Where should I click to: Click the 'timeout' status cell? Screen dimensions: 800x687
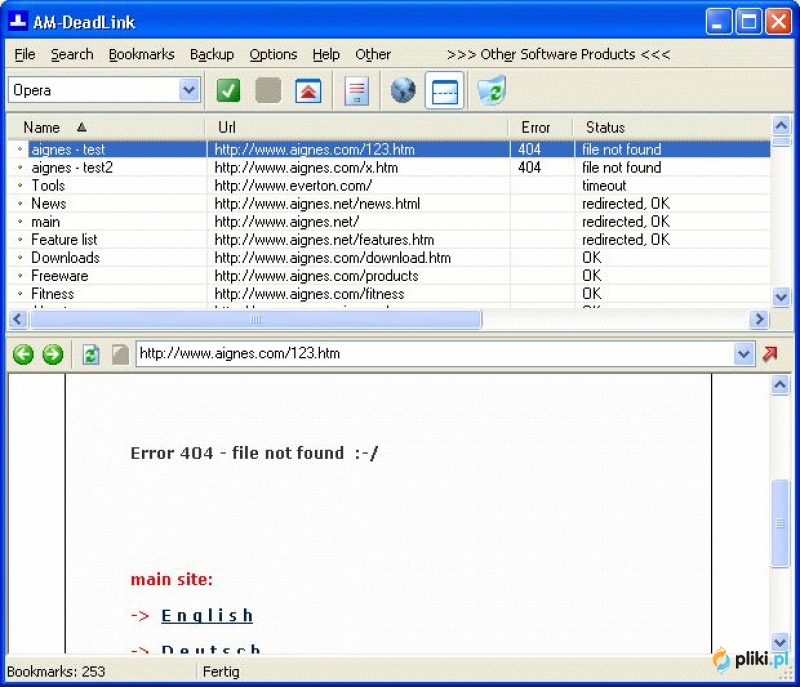(604, 186)
